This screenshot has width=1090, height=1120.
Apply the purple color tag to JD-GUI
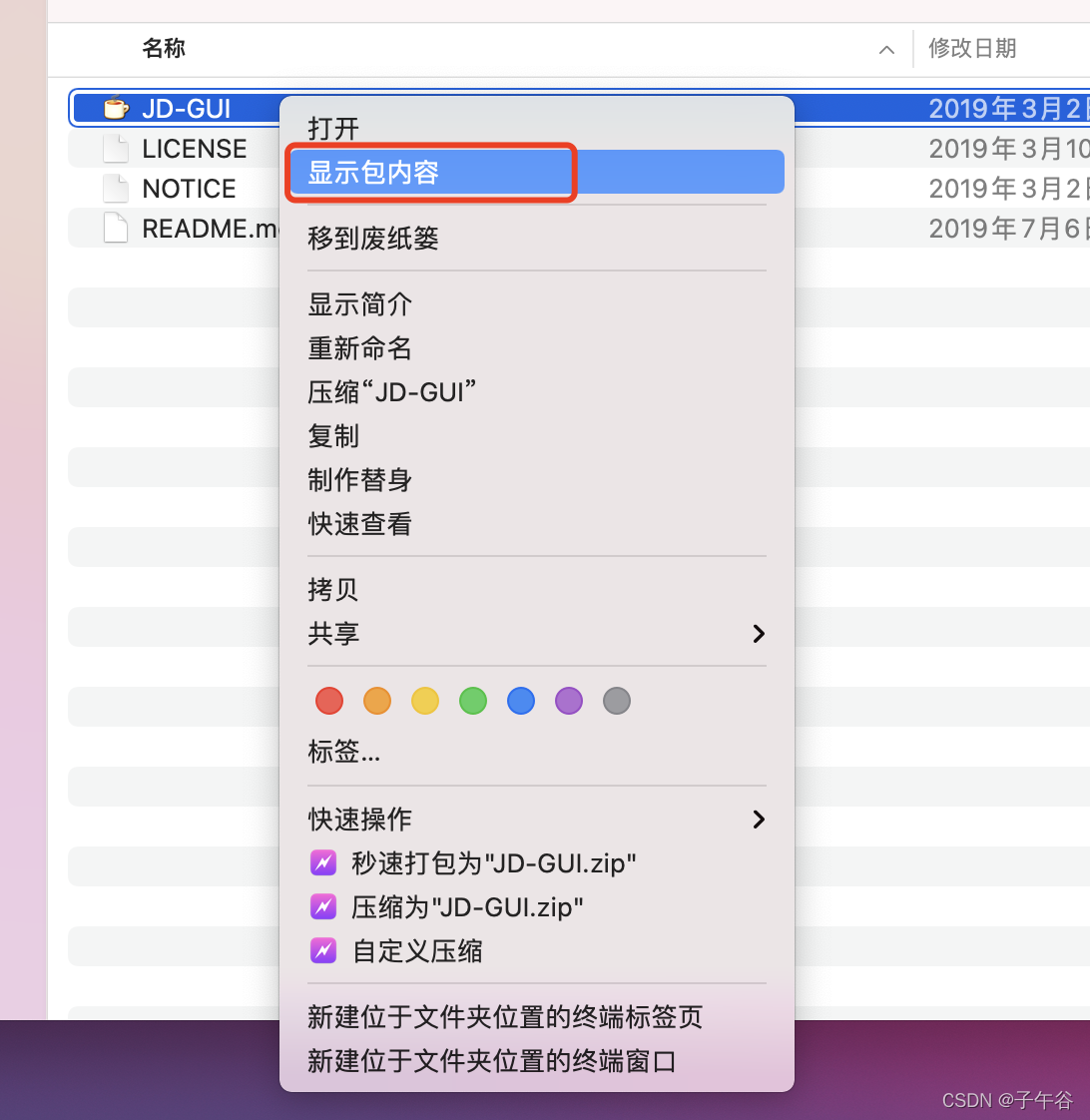[x=568, y=701]
